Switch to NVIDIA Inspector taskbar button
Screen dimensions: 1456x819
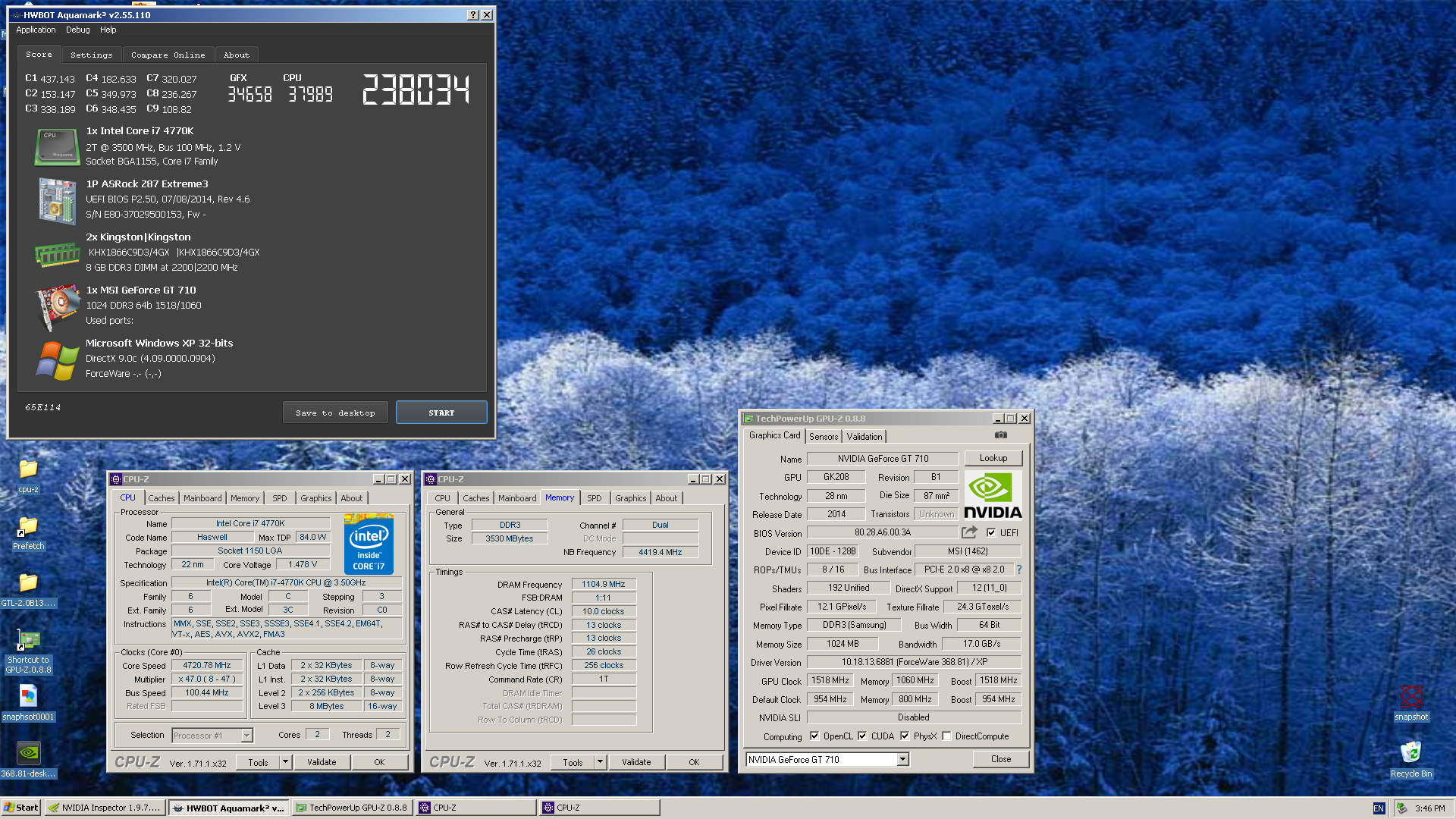105,808
